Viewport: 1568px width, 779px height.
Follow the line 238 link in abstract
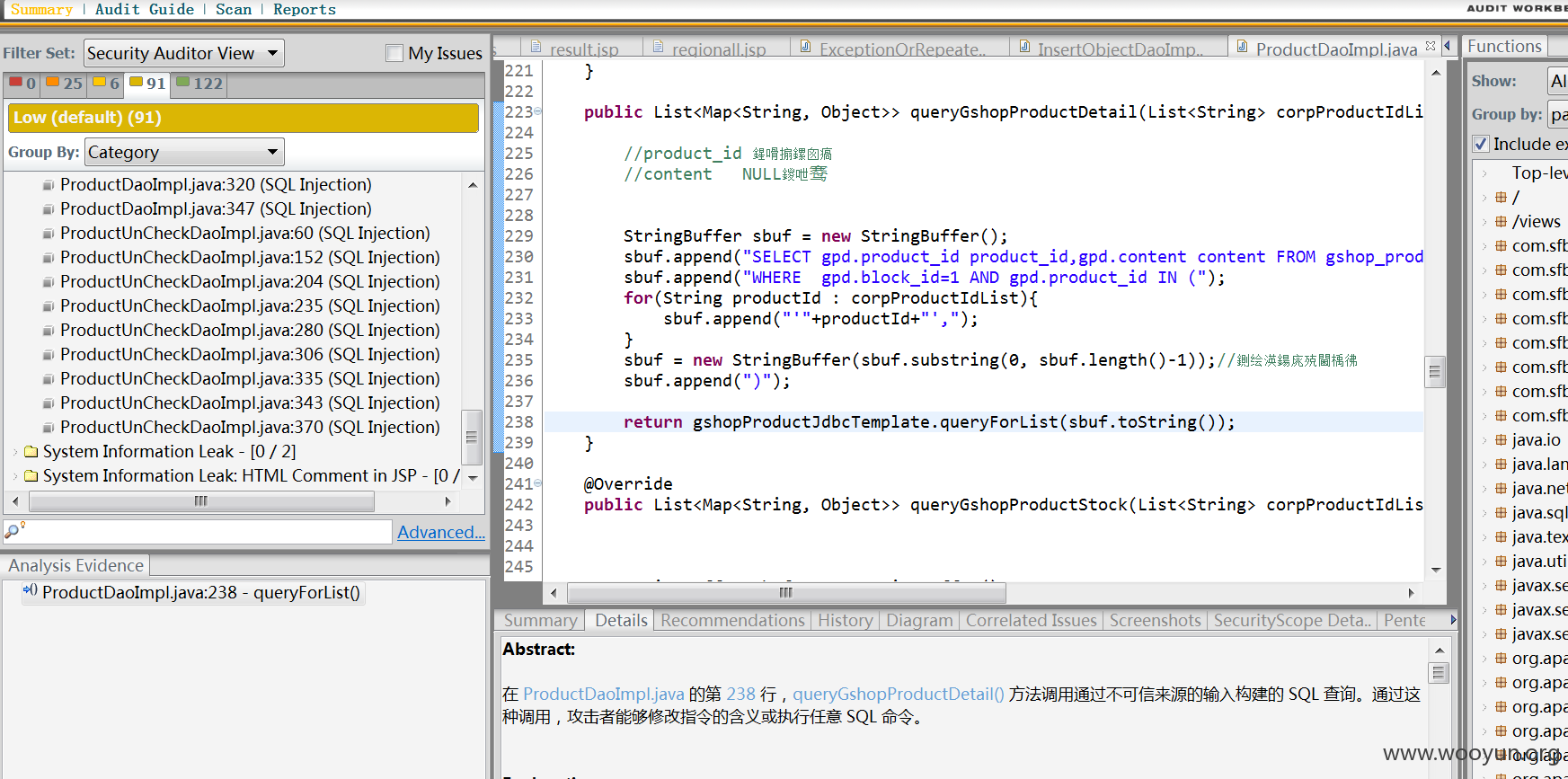pos(740,694)
